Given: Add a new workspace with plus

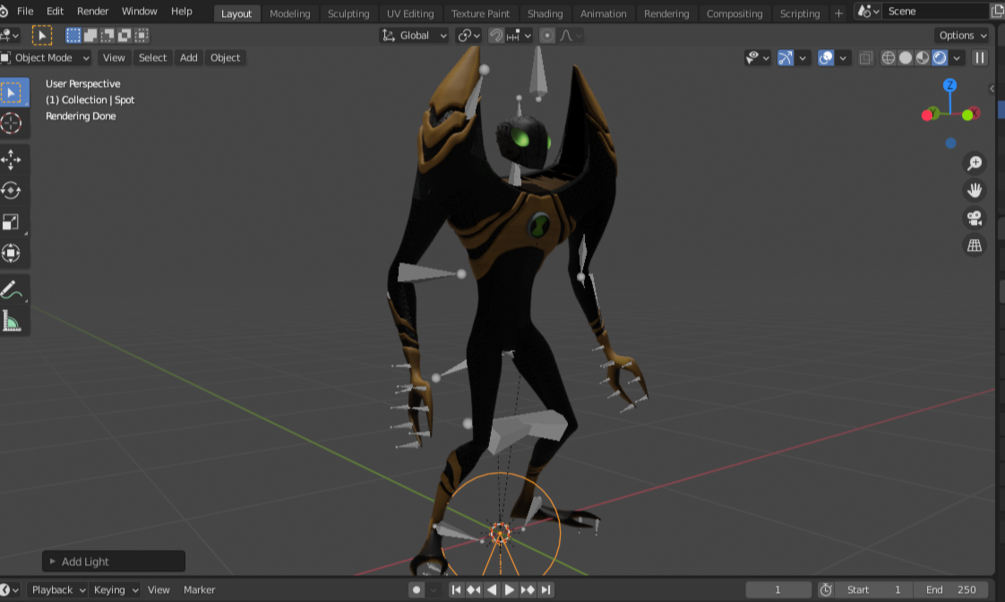Looking at the screenshot, I should pos(838,13).
